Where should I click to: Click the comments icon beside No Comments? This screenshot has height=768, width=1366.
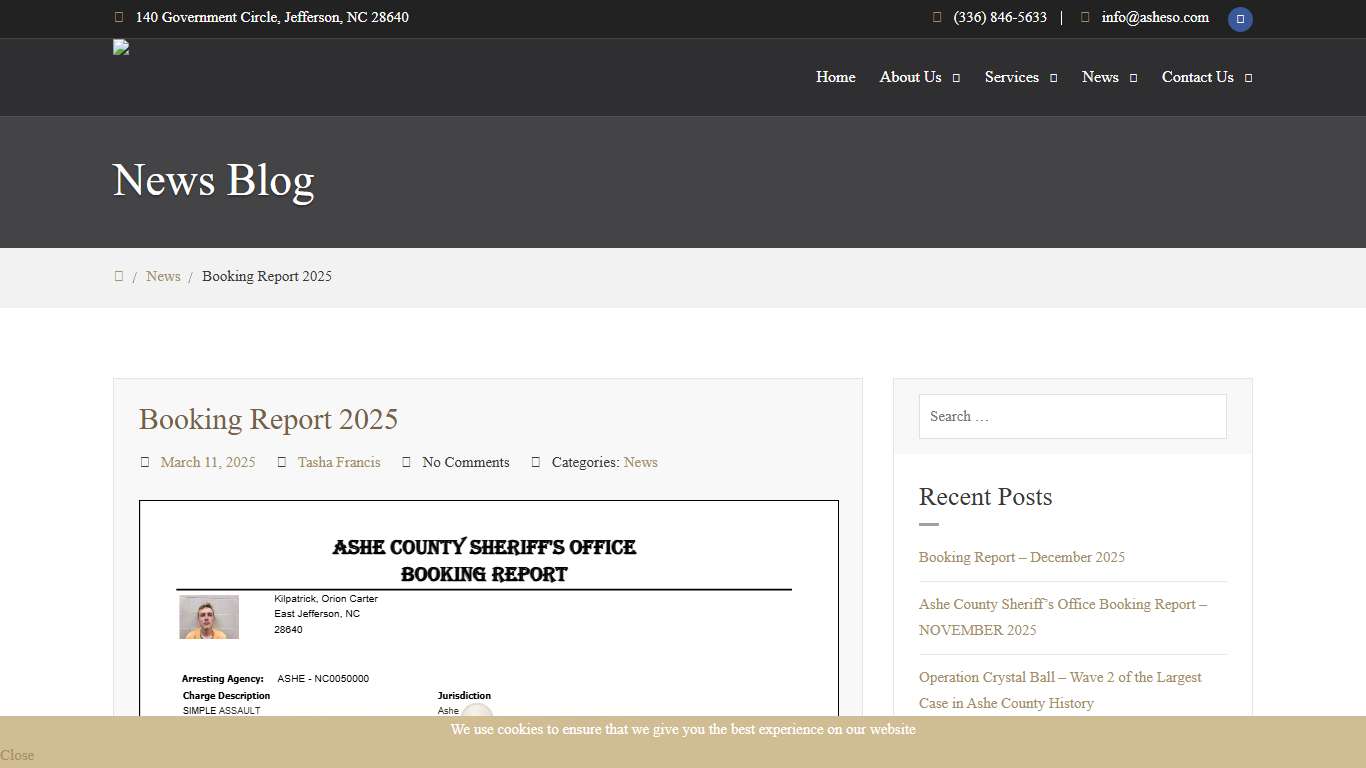coord(406,462)
